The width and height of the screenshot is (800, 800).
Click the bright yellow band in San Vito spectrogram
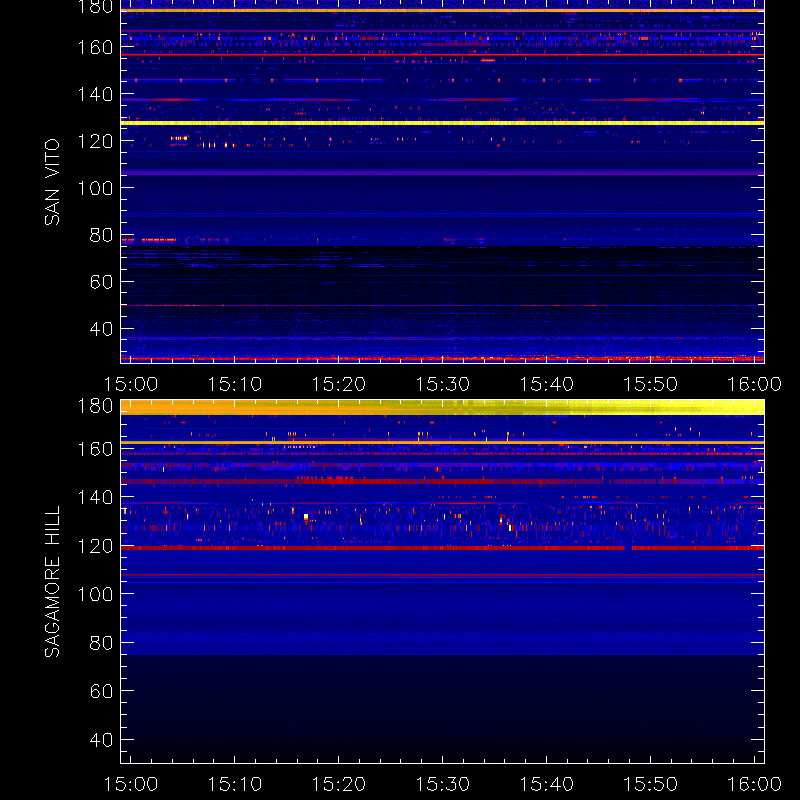pyautogui.click(x=442, y=123)
